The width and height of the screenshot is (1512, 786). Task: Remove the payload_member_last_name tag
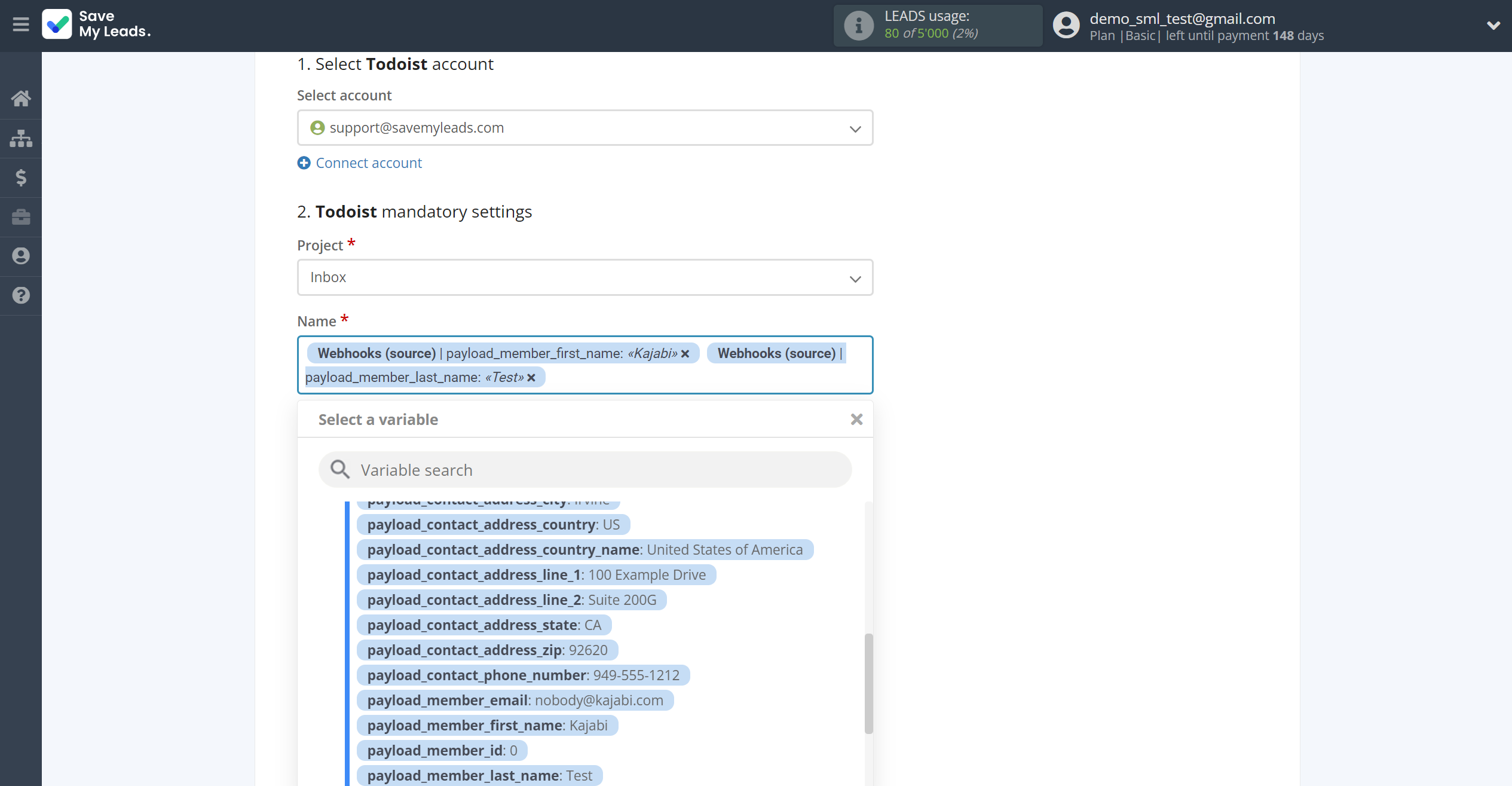pos(531,378)
